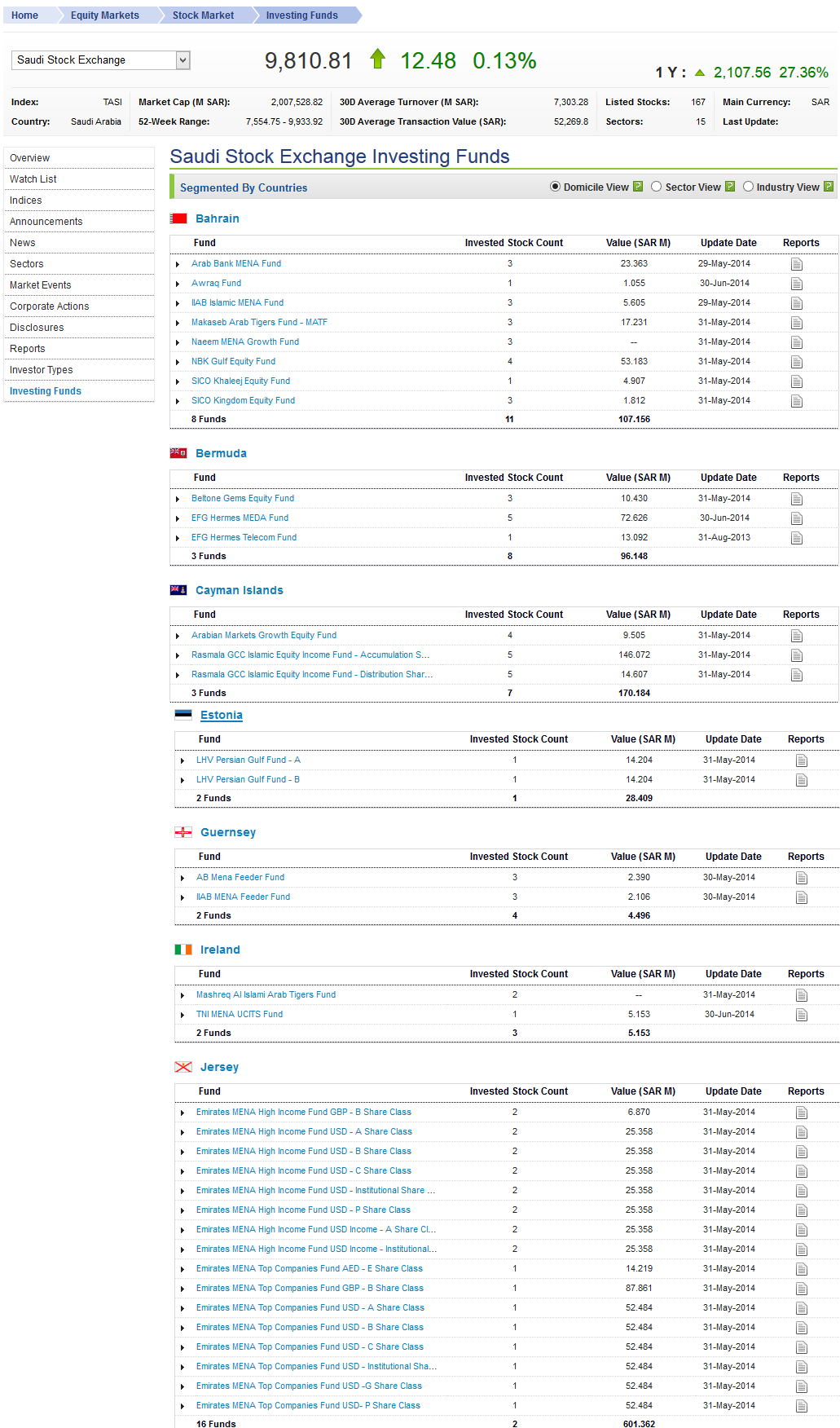Expand the LHV Persian Gulf Fund - A row
Viewport: 840px width, 1428px height.
[x=183, y=760]
